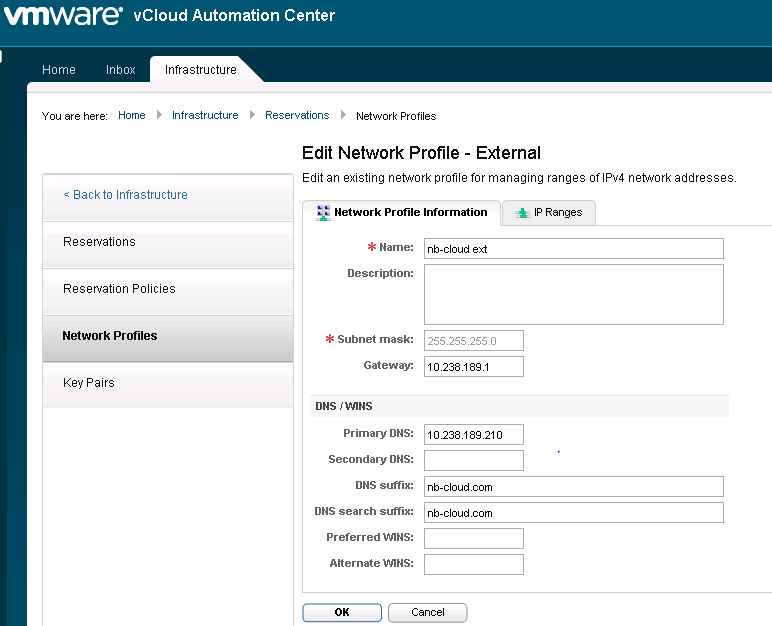Image resolution: width=772 pixels, height=626 pixels.
Task: Select Network Profile Information tab
Action: tap(402, 213)
